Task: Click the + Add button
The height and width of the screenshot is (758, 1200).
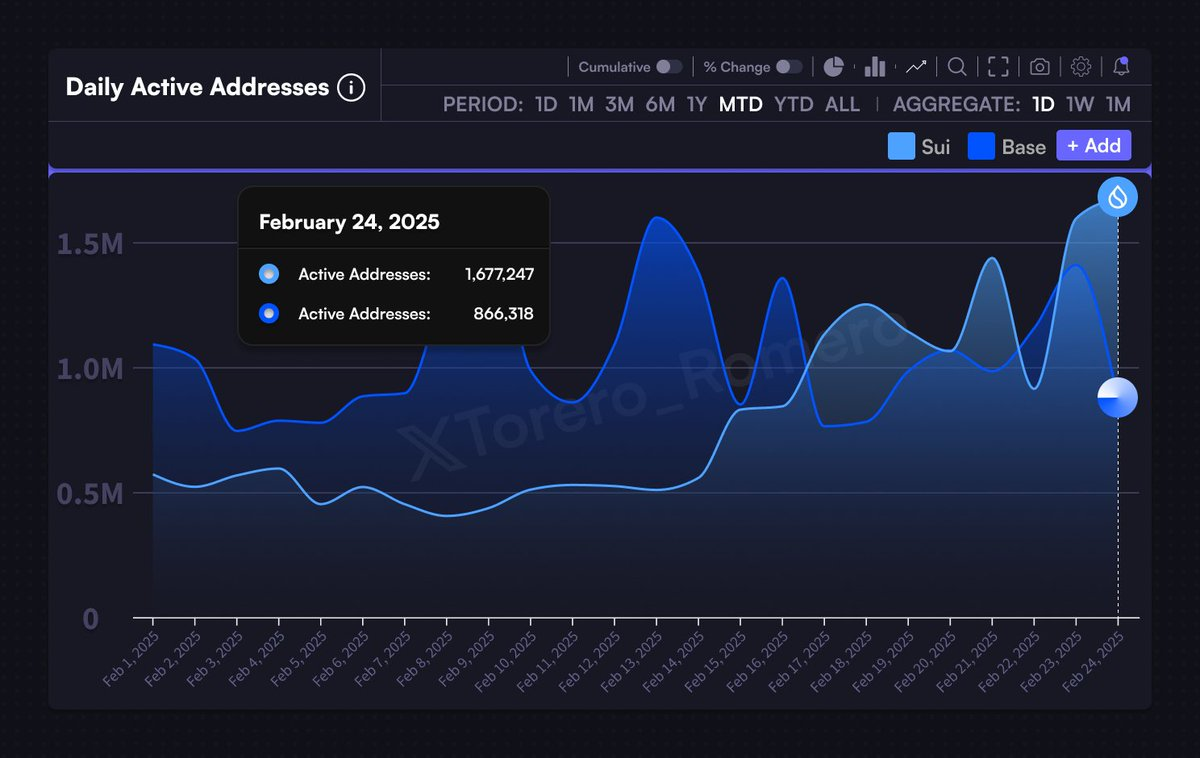Action: [1094, 146]
